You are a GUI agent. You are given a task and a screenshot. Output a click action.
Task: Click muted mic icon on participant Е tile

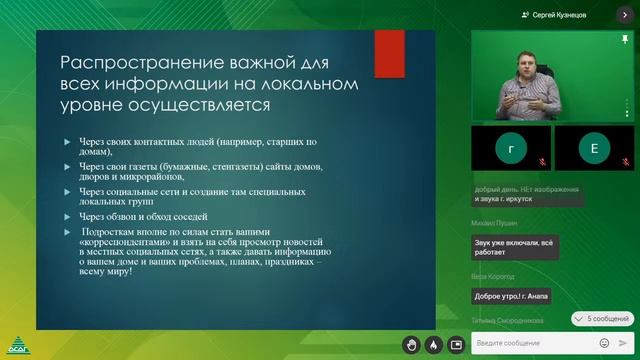pos(626,162)
